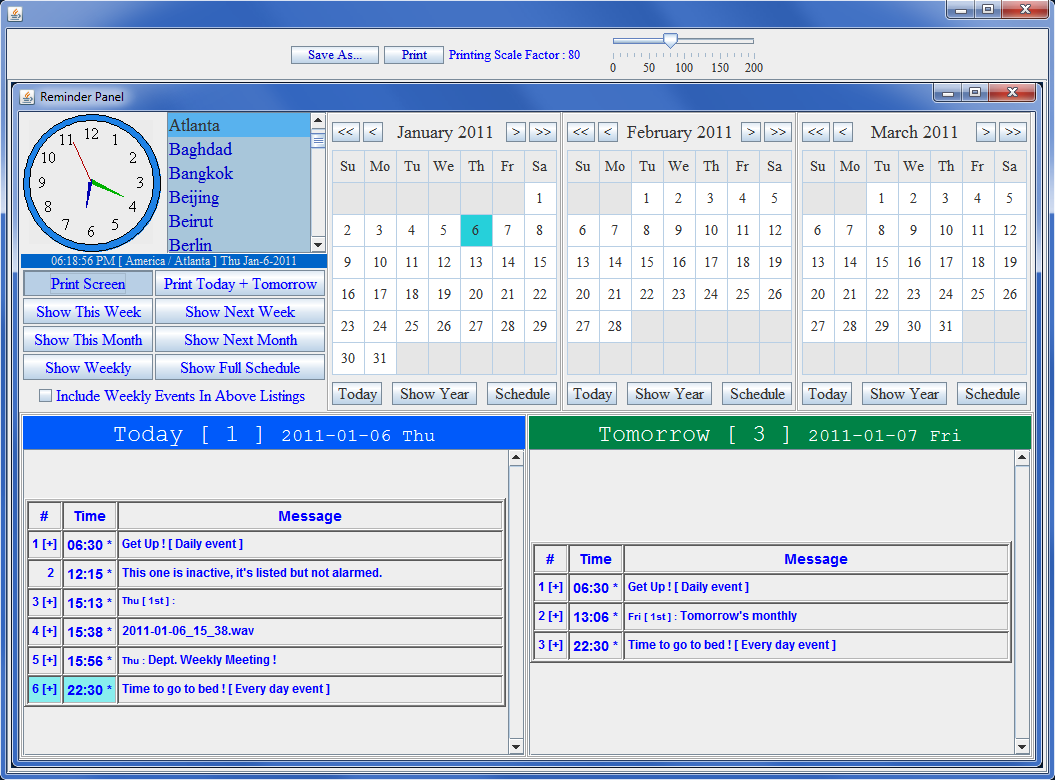The width and height of the screenshot is (1055, 780).
Task: Enable Include Weekly Events In Above Listings
Action: point(45,396)
